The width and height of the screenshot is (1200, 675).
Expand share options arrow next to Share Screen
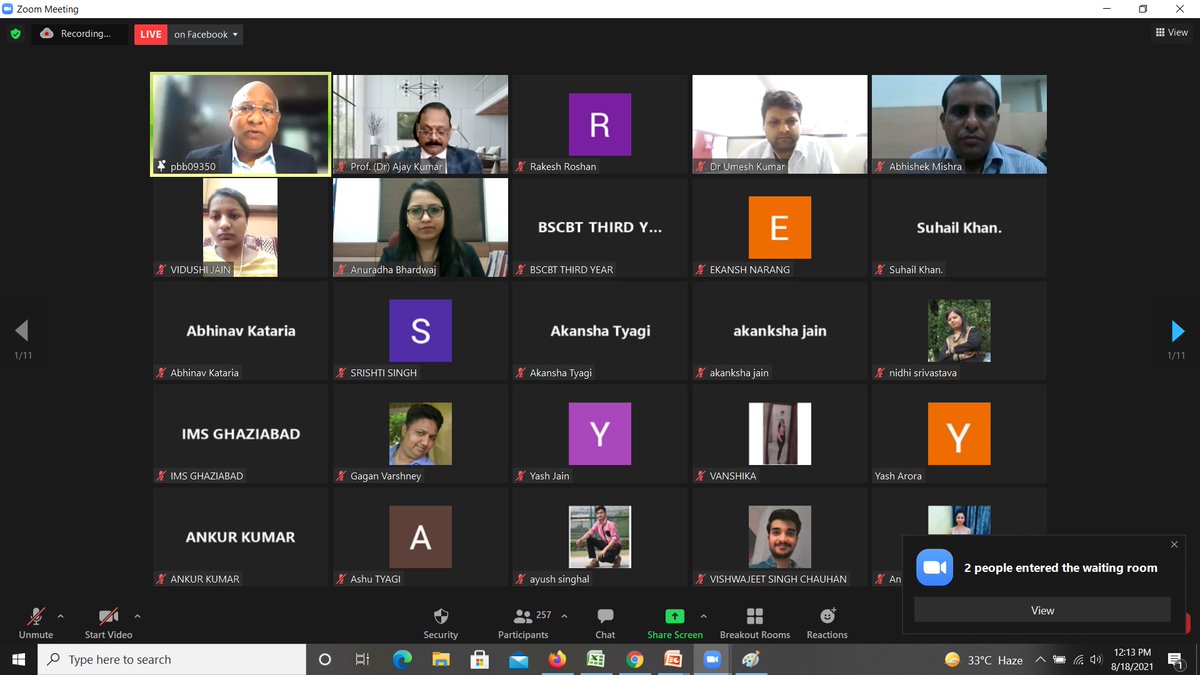(703, 616)
